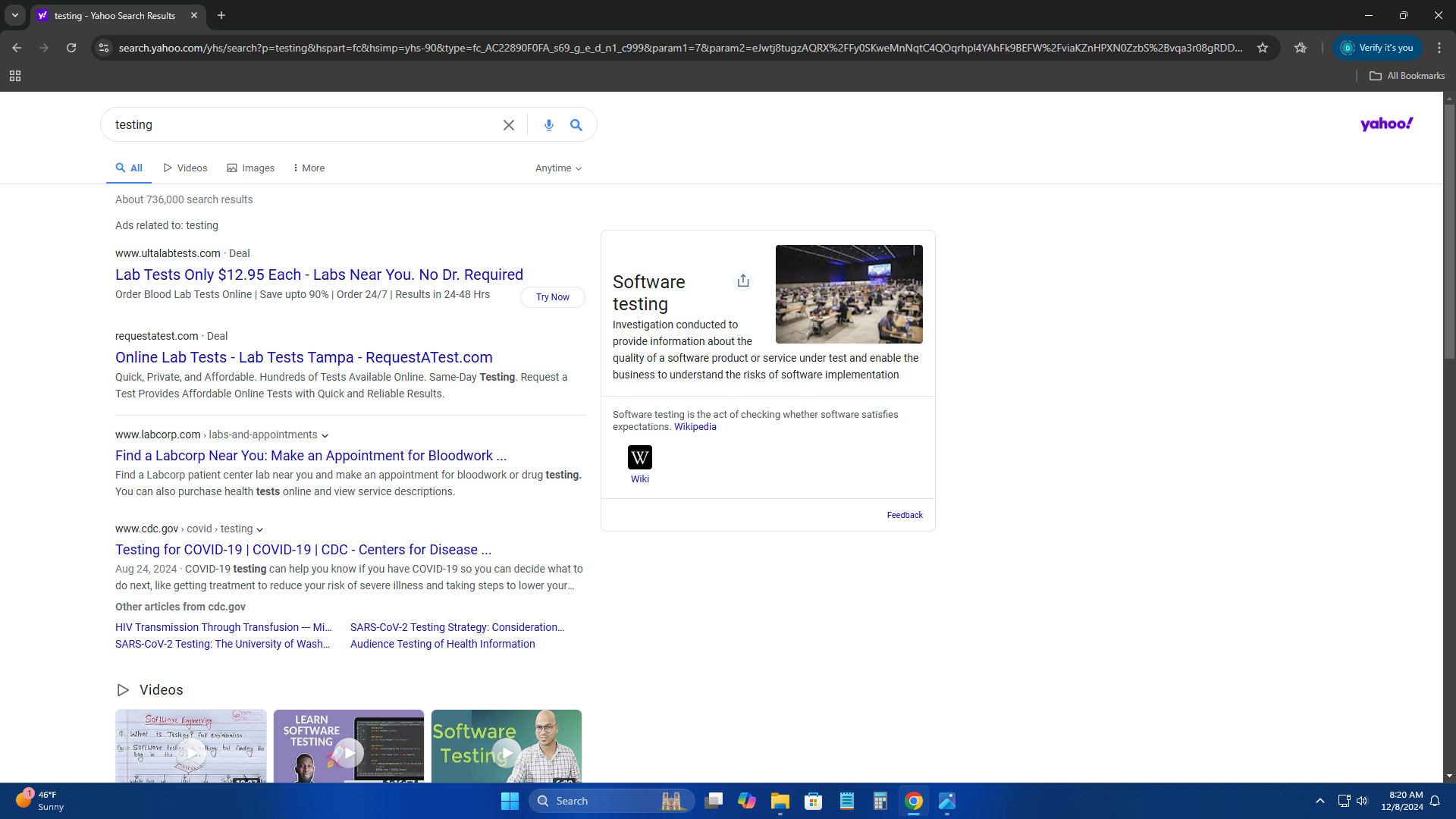Open the Notepad app on the taskbar
1456x819 pixels.
(x=847, y=801)
